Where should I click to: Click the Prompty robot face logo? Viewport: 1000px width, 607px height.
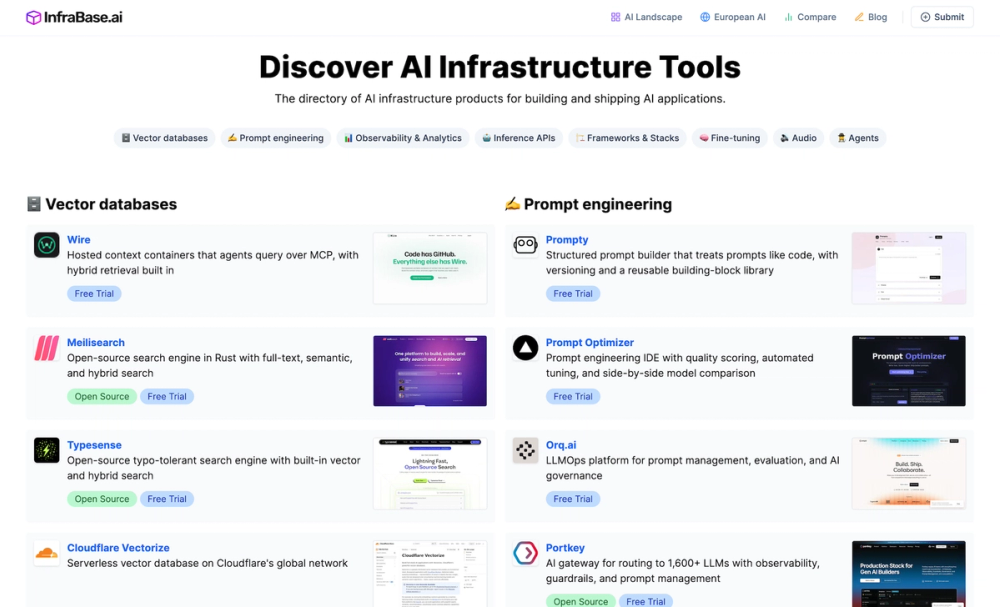click(x=526, y=245)
